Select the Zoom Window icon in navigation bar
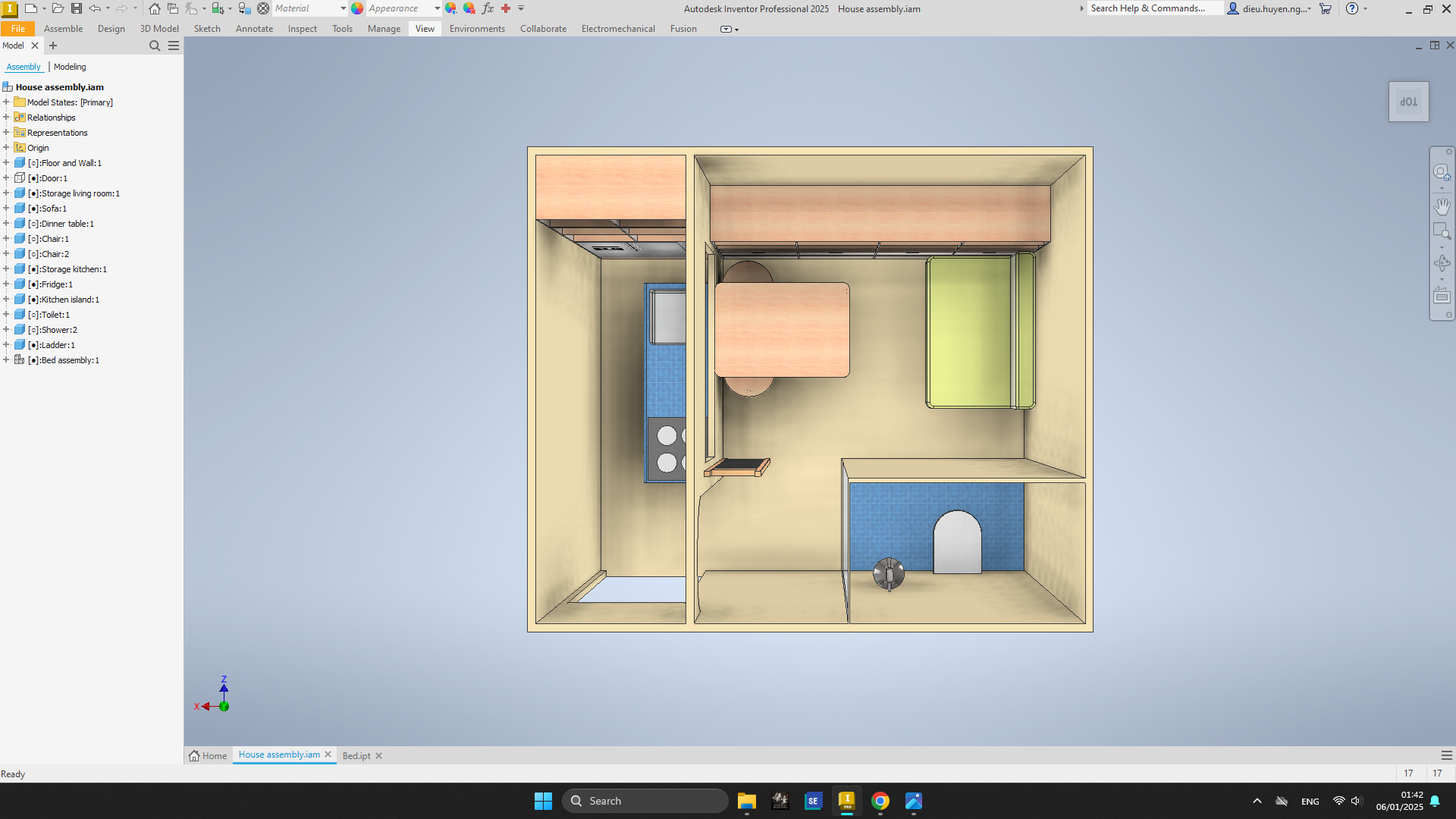The height and width of the screenshot is (819, 1456). pos(1442,231)
